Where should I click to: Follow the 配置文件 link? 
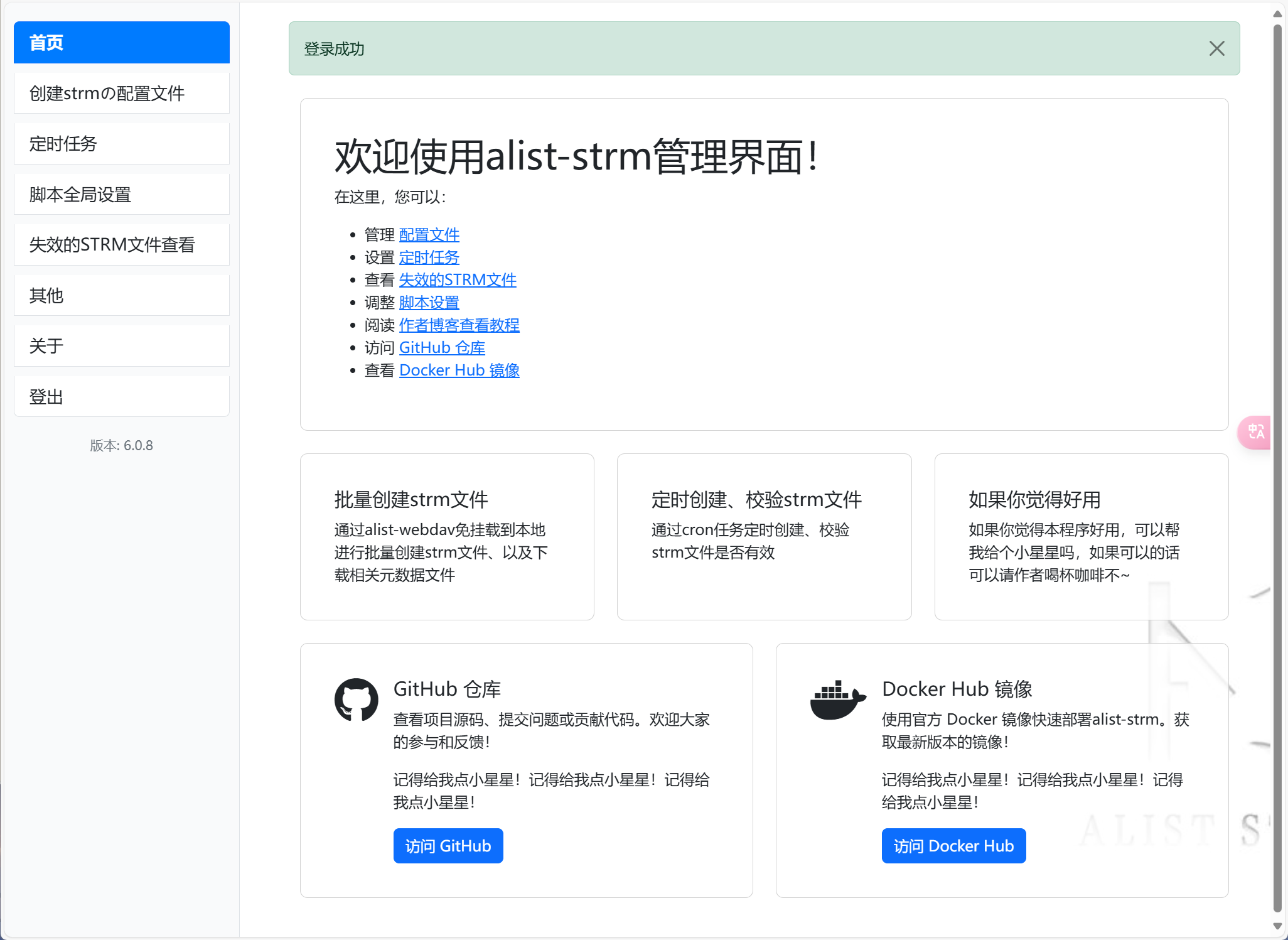pos(429,235)
